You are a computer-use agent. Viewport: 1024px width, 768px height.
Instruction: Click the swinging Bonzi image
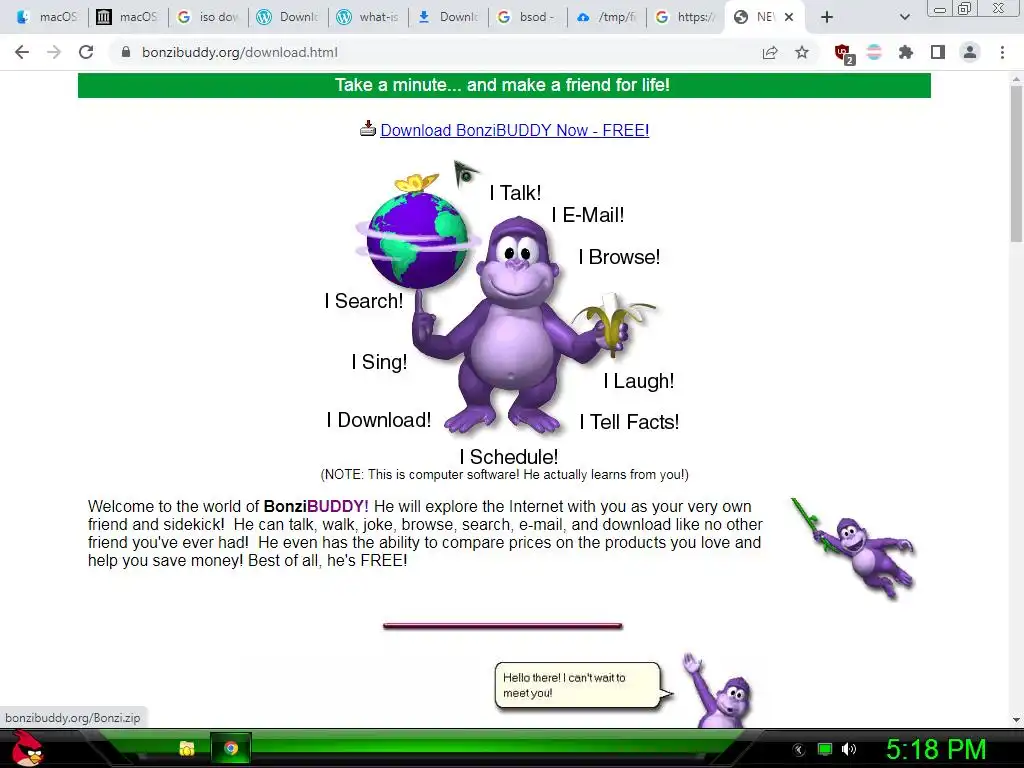pos(856,549)
